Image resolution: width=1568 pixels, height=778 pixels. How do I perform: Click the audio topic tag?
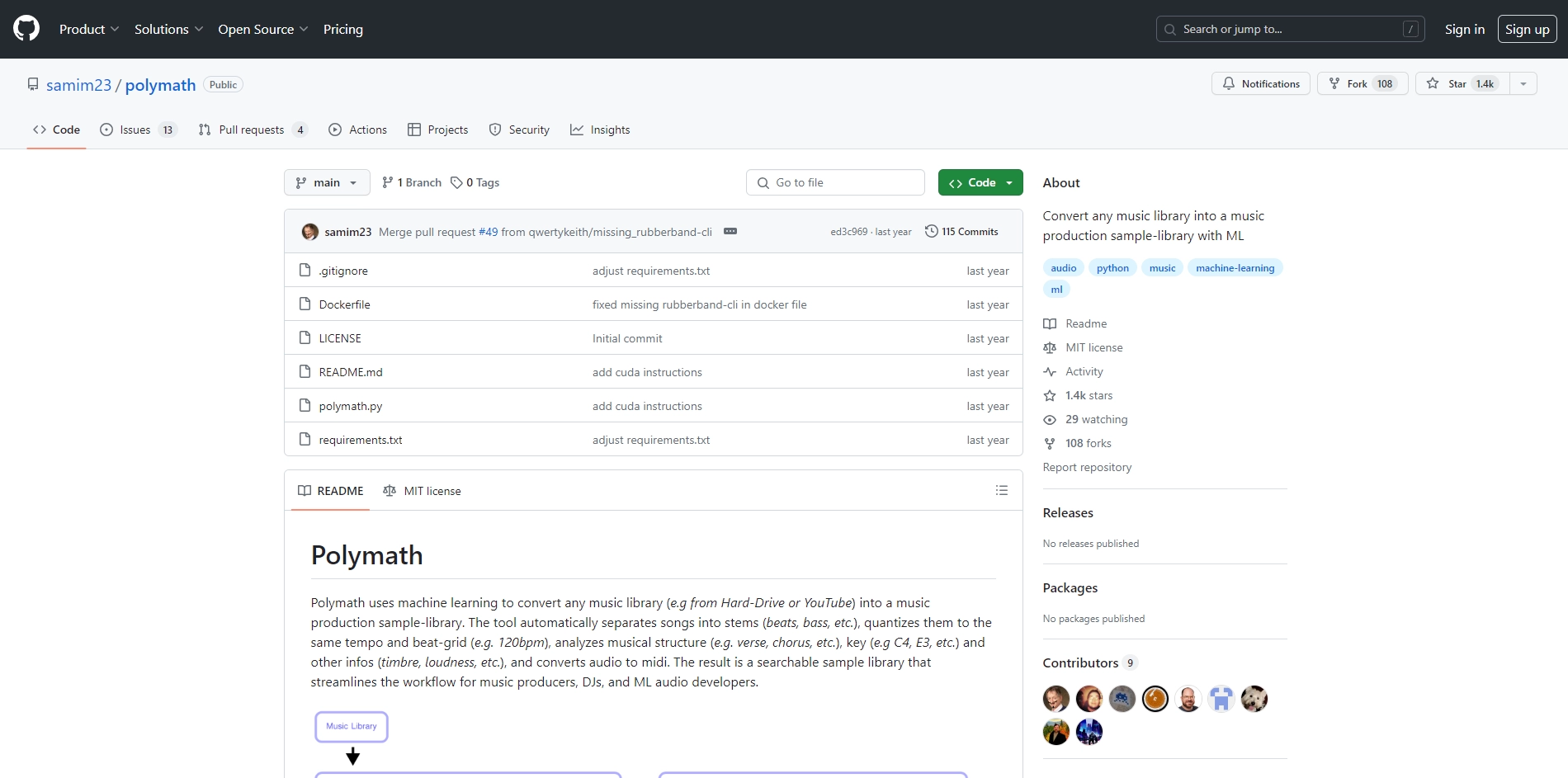click(x=1064, y=268)
